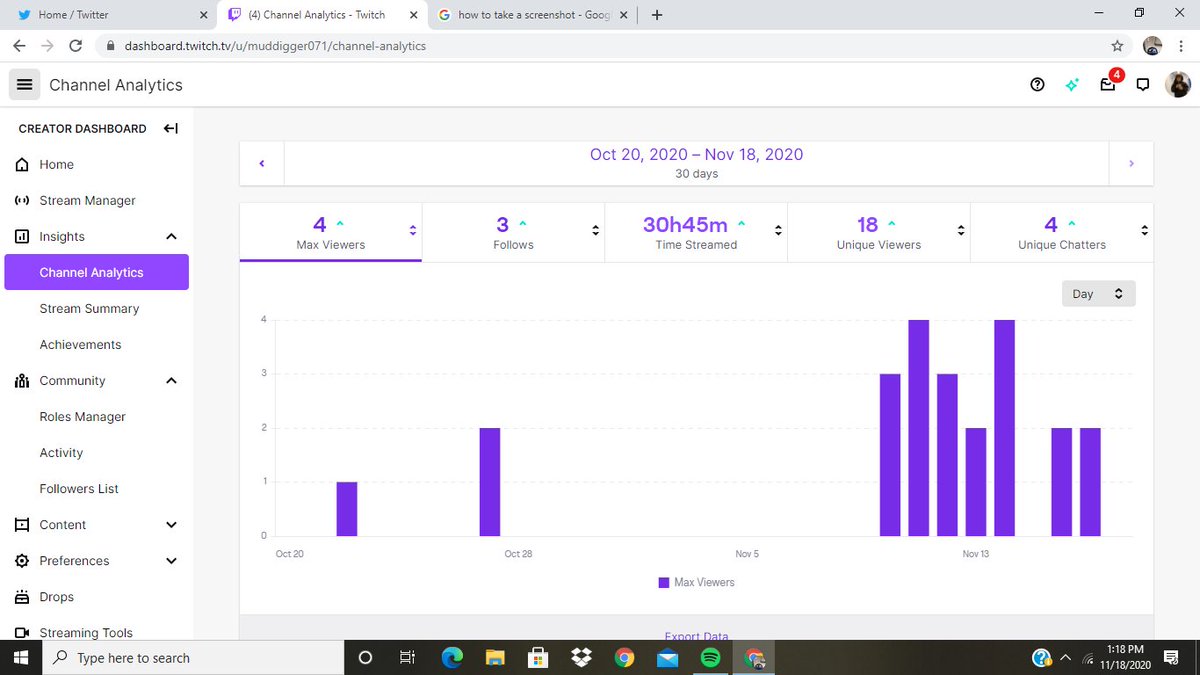Screen dimensions: 1200x675
Task: Expand the Content section
Action: pyautogui.click(x=171, y=524)
